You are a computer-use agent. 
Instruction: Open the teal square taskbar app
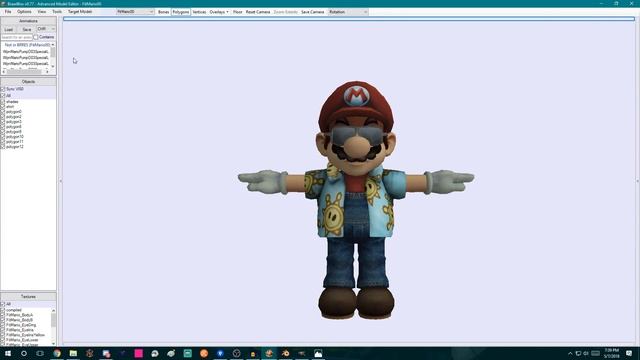pyautogui.click(x=187, y=353)
